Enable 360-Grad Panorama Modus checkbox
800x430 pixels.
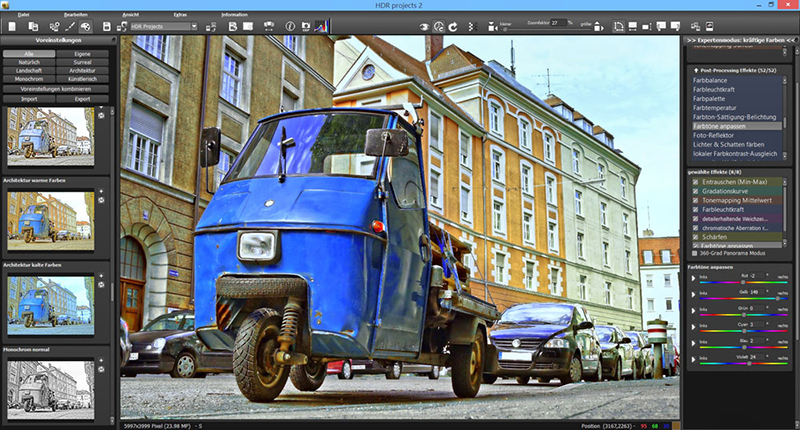pos(694,253)
